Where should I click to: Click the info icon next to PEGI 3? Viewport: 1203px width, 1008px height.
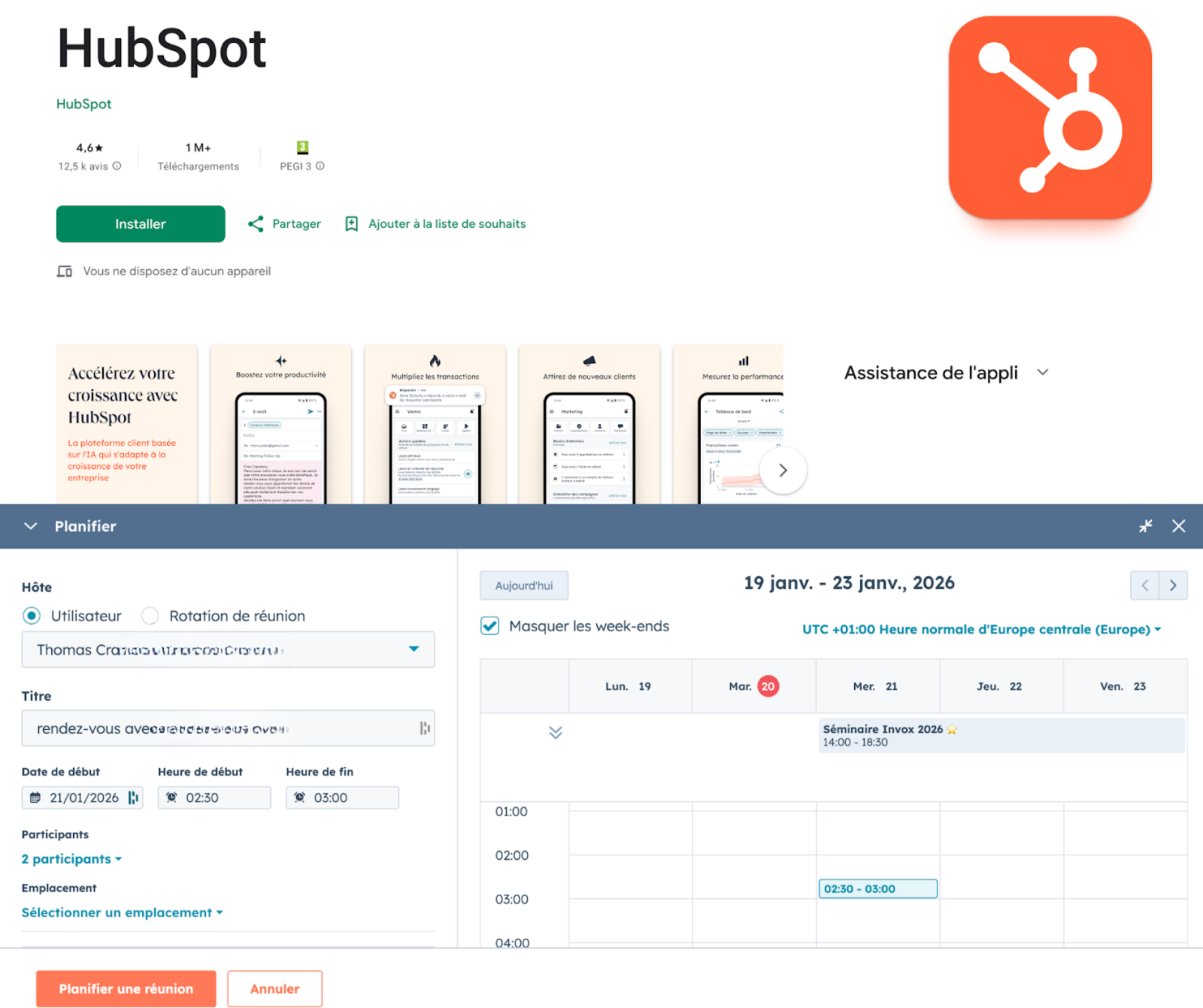(x=320, y=166)
